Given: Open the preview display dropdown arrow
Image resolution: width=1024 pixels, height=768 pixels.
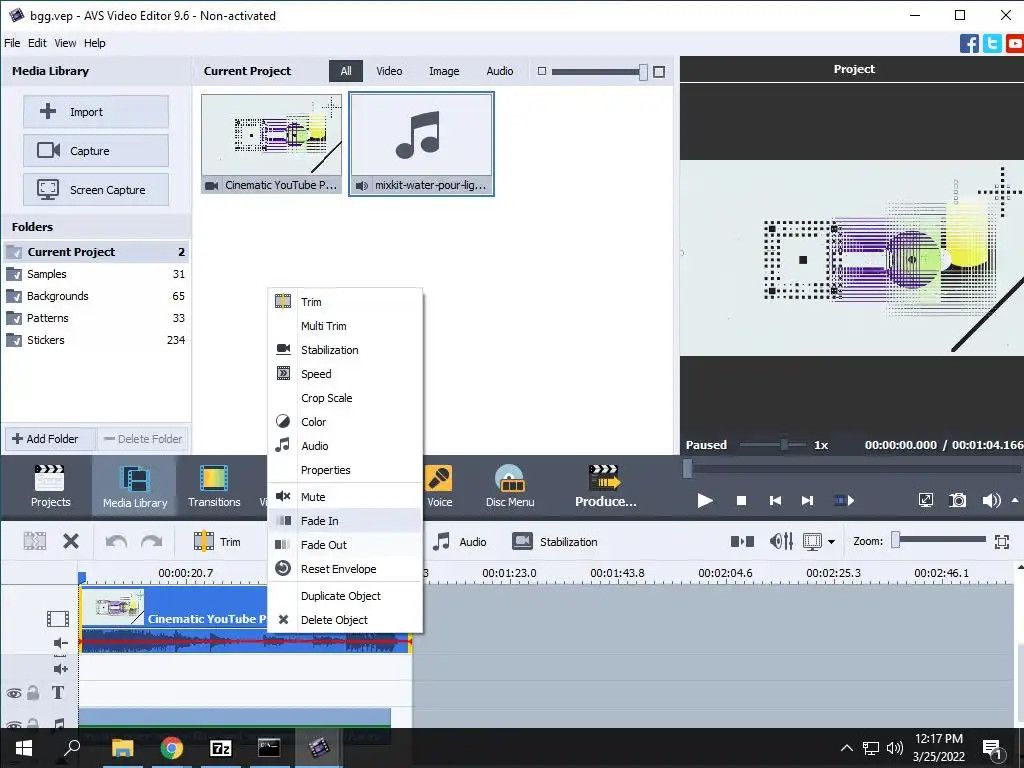Looking at the screenshot, I should (831, 541).
